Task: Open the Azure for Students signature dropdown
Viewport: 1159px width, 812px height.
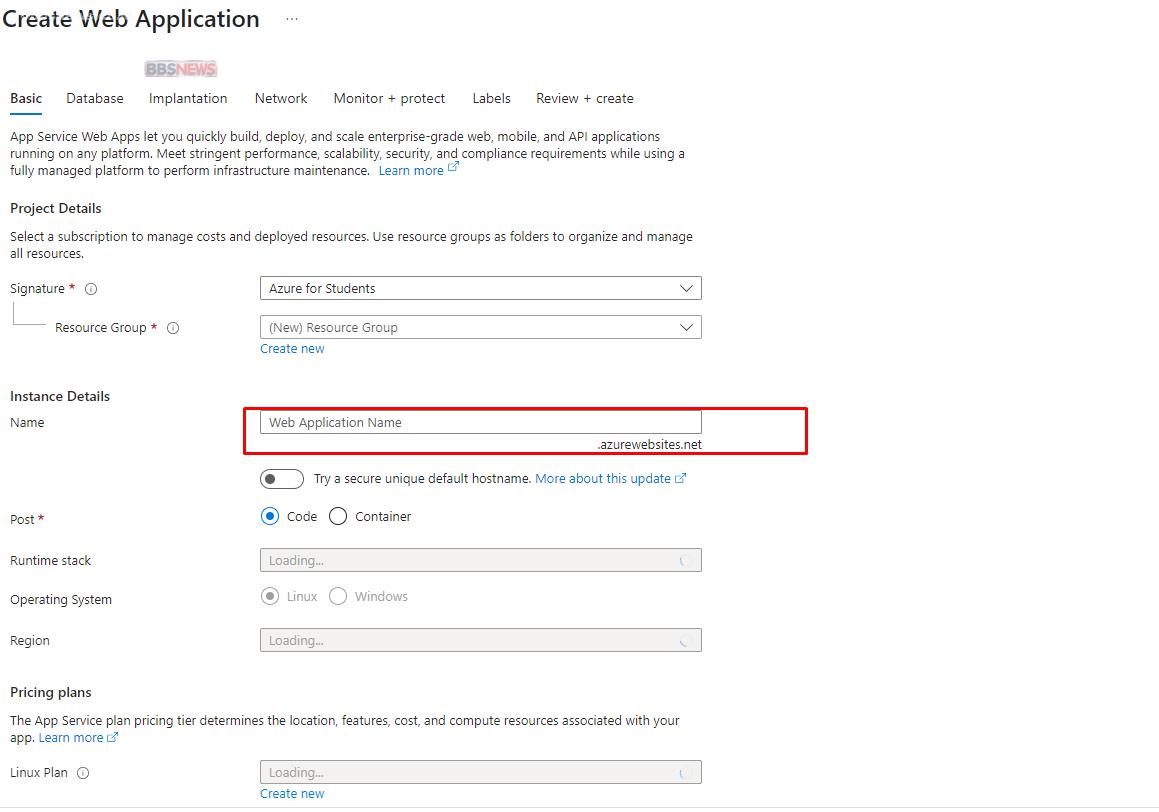Action: tap(480, 288)
